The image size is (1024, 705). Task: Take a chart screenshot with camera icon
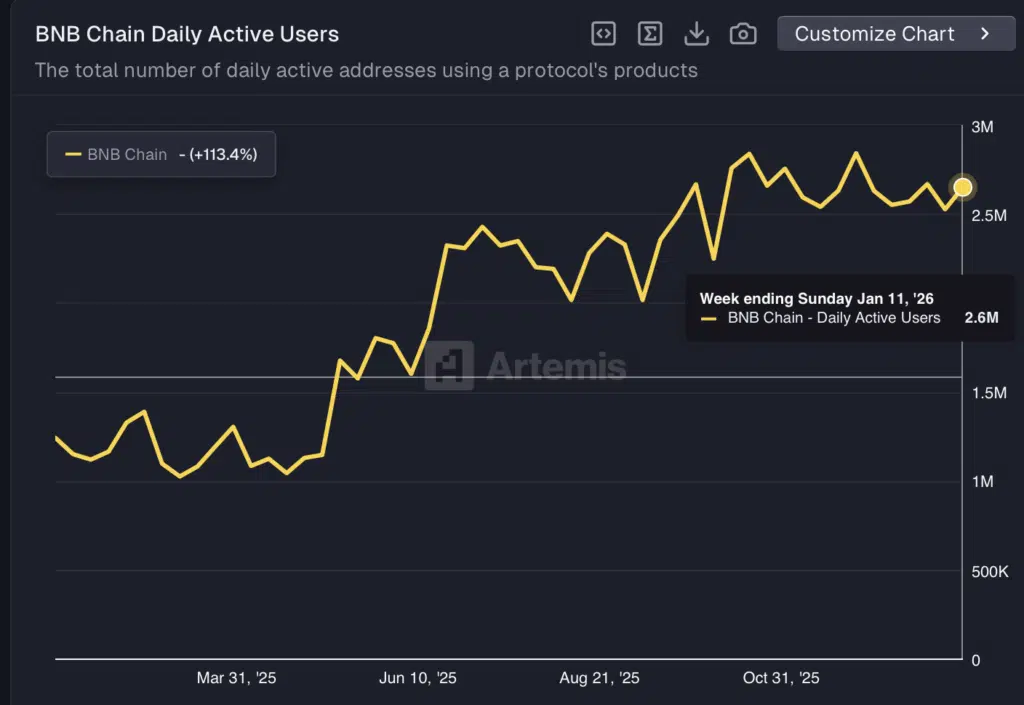tap(743, 34)
